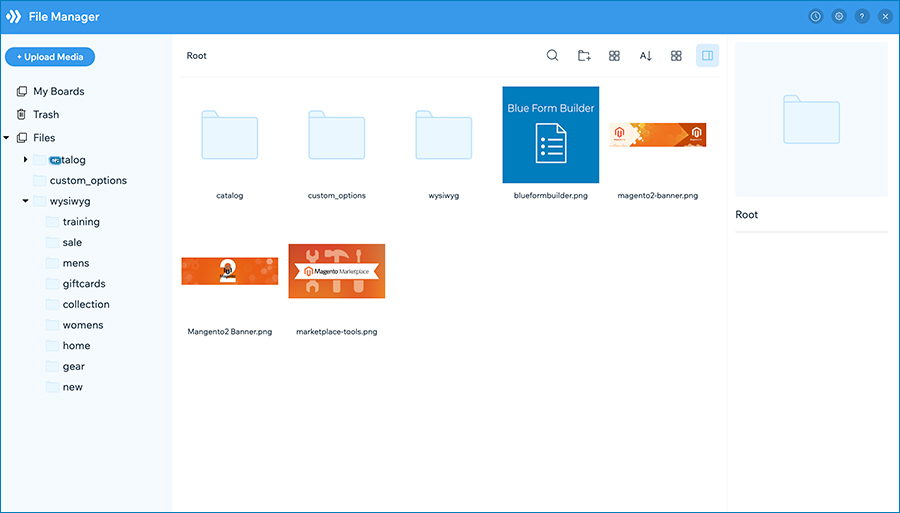Select the marketplace-tools.png thumbnail
Viewport: 900px width, 513px height.
[336, 271]
